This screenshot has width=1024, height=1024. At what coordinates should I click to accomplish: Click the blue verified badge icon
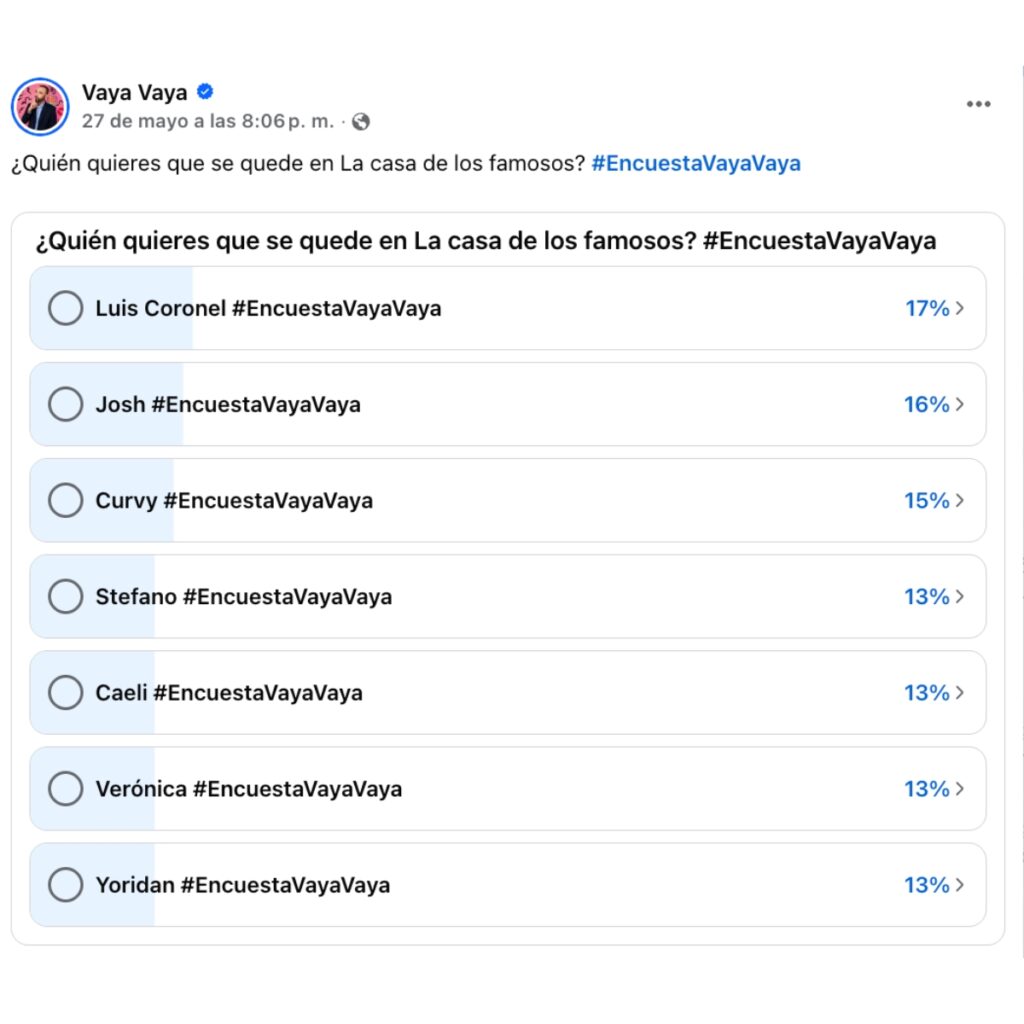pyautogui.click(x=205, y=92)
